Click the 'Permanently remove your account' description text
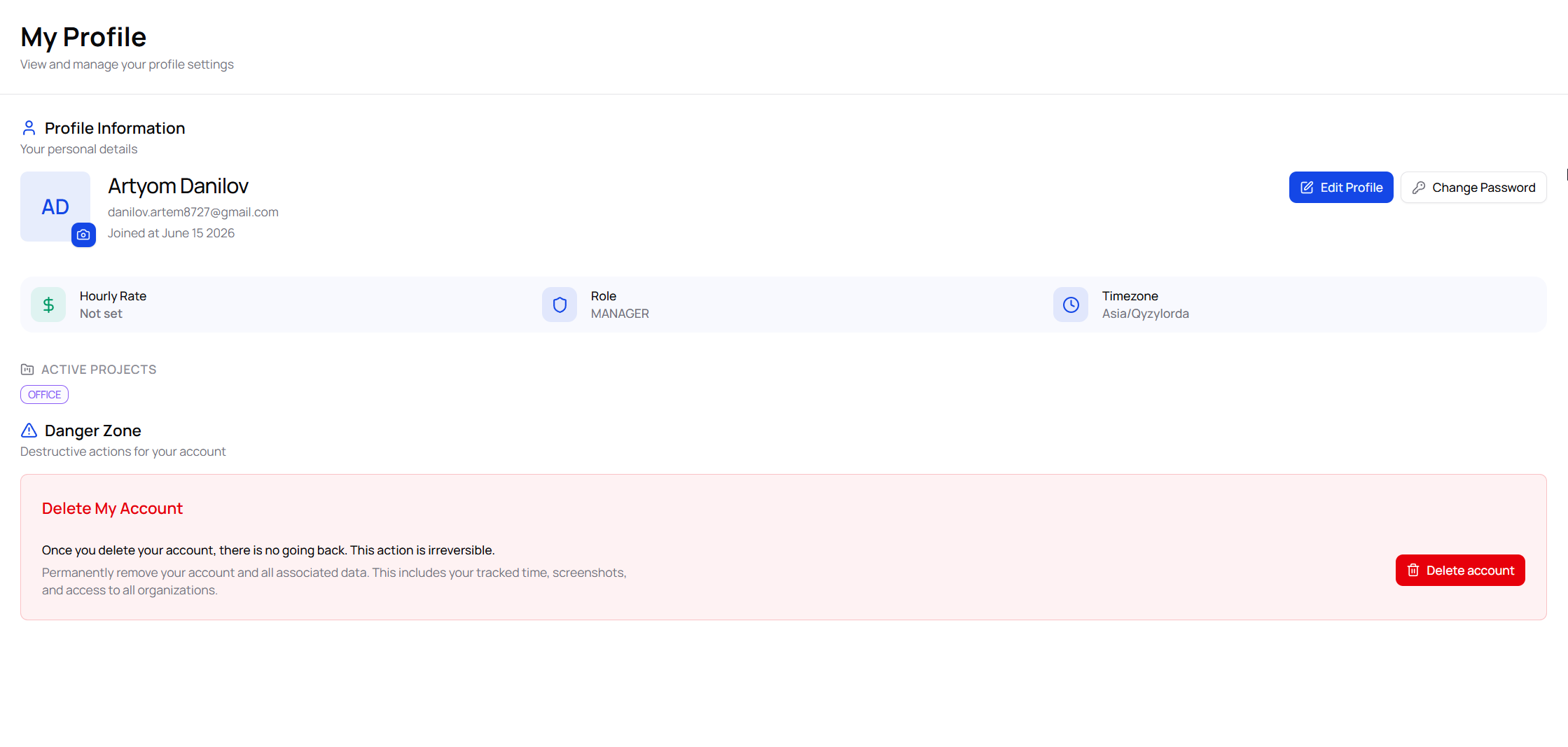 [334, 581]
